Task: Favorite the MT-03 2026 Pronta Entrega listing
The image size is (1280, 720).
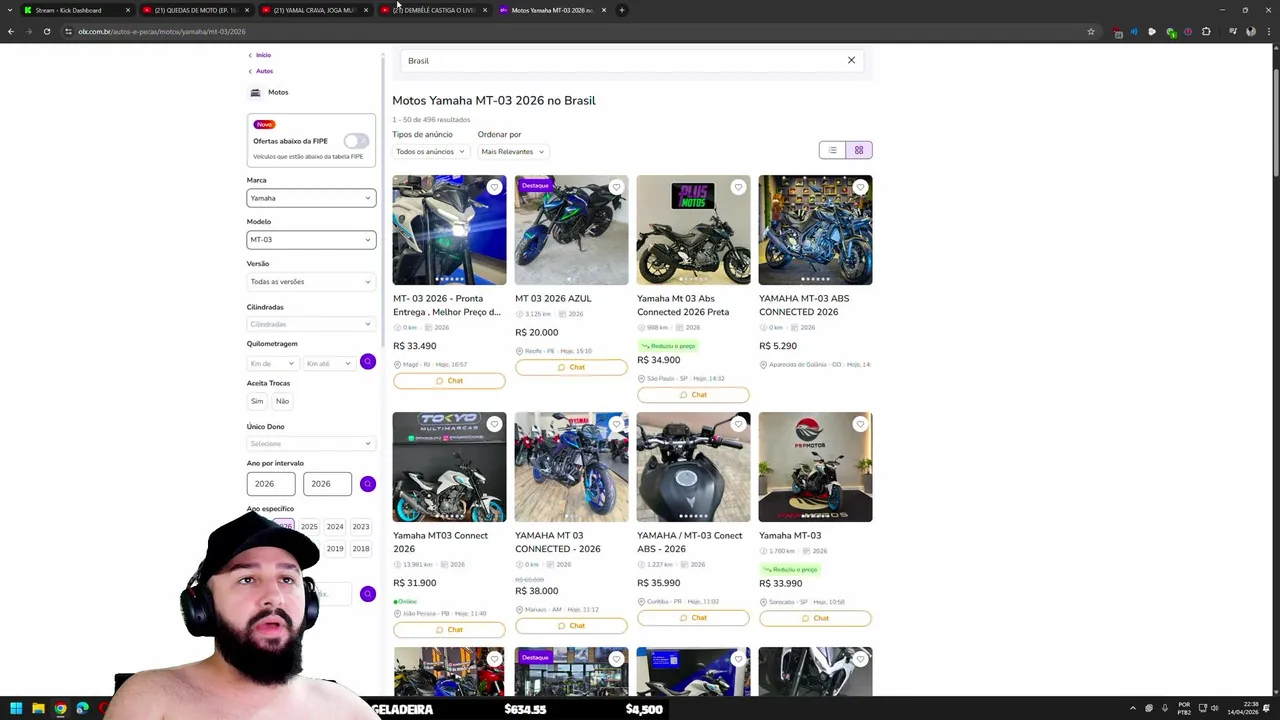Action: [x=494, y=187]
